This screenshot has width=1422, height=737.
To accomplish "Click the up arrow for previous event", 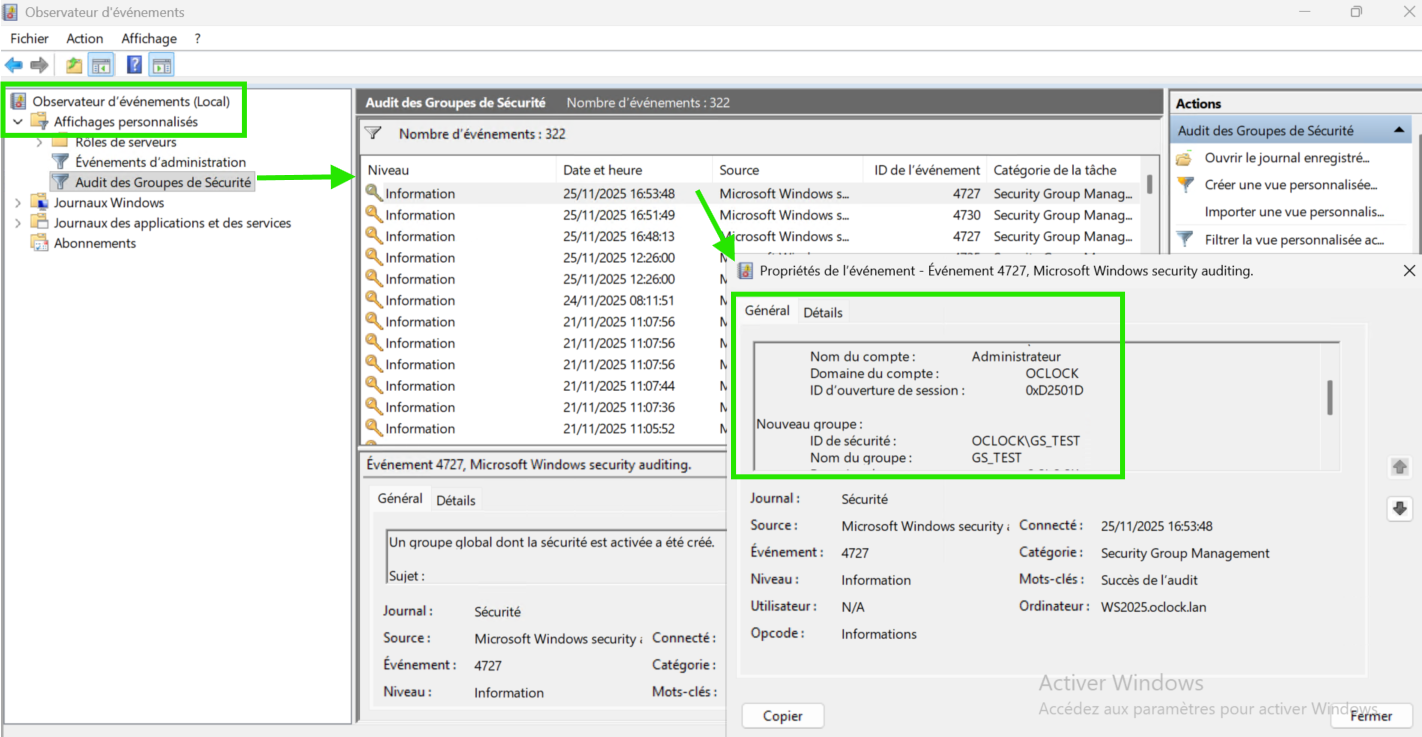I will point(1399,467).
